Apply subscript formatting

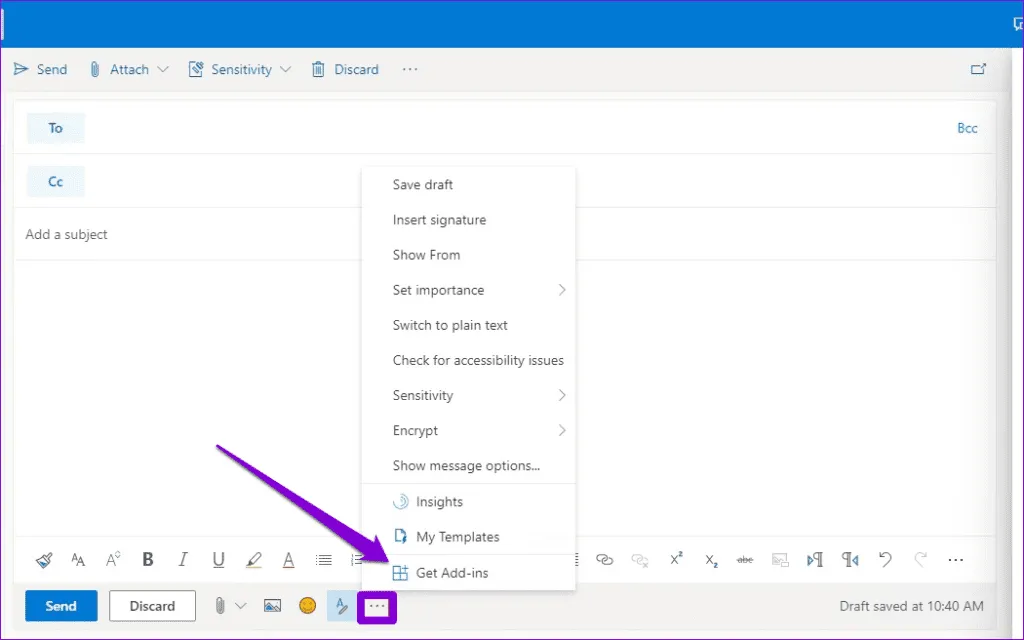point(711,560)
